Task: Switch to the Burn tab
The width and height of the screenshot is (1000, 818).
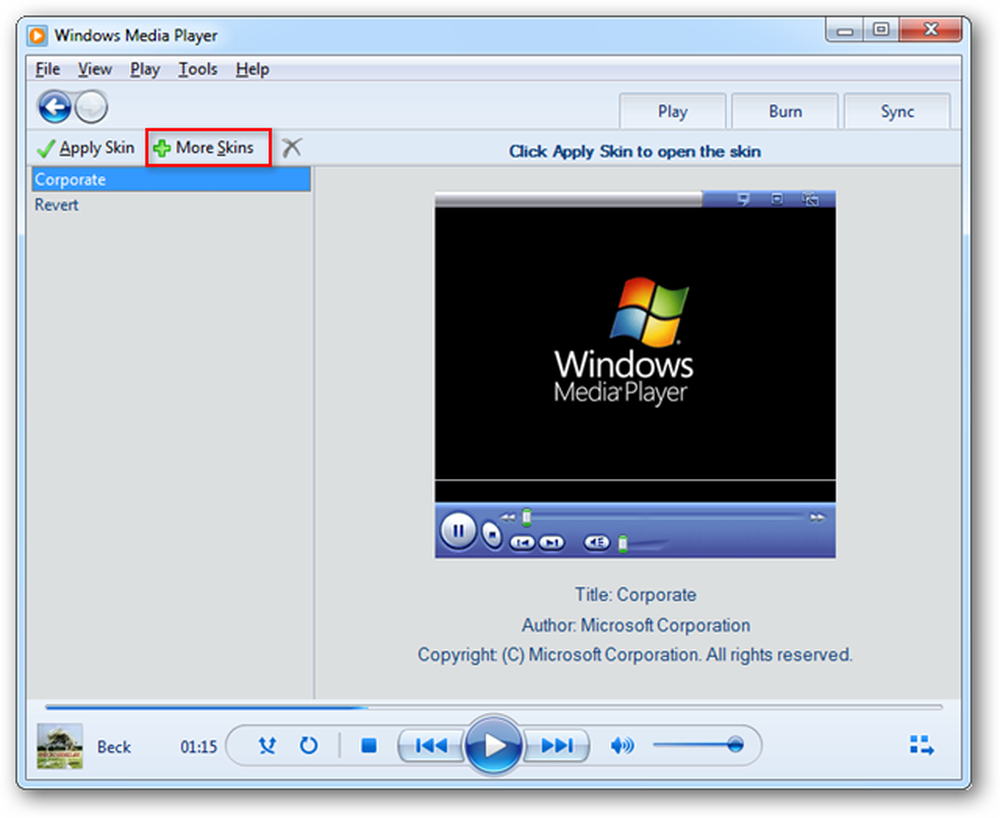Action: (785, 112)
